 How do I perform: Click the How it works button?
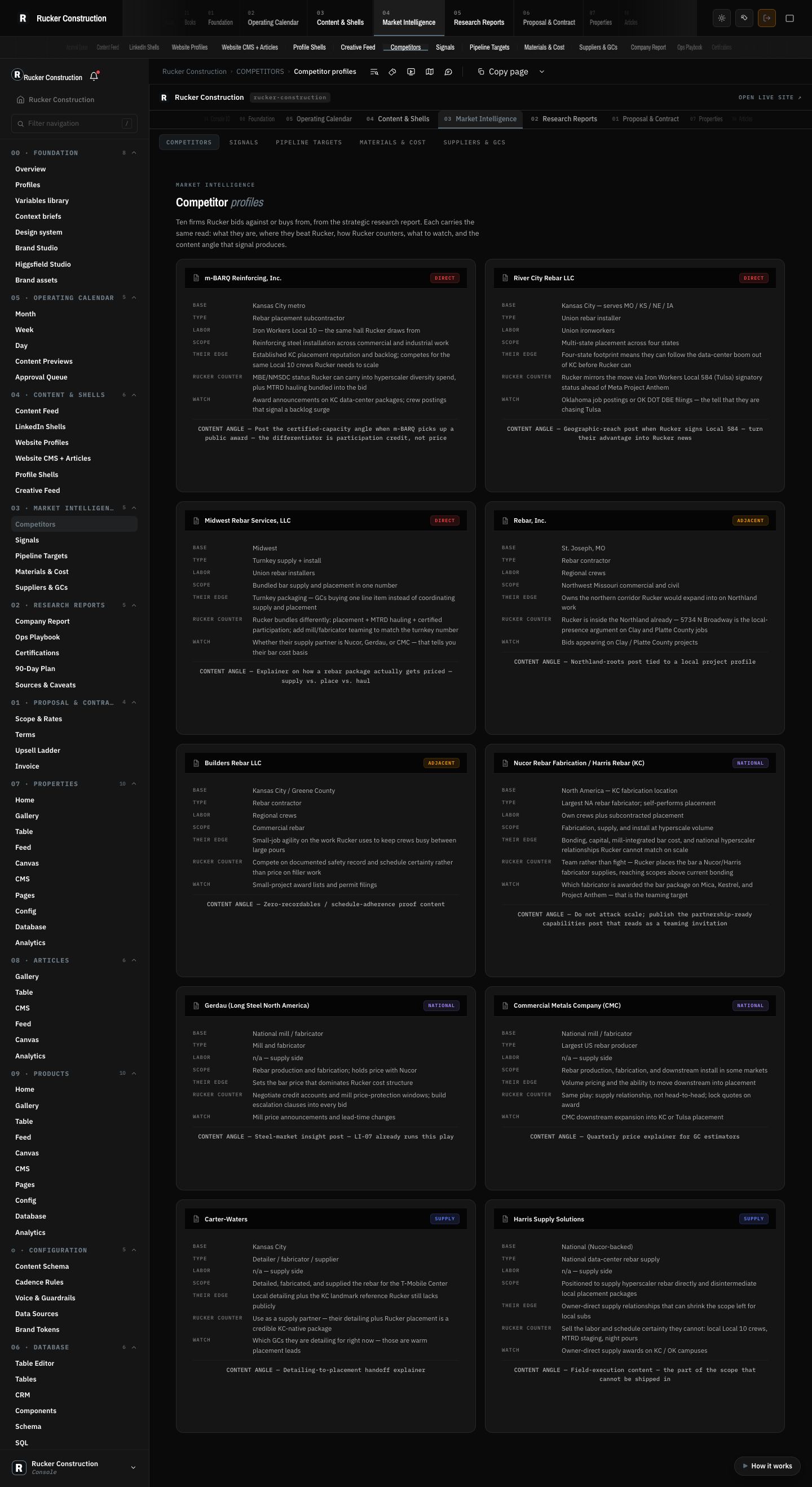(x=767, y=1466)
